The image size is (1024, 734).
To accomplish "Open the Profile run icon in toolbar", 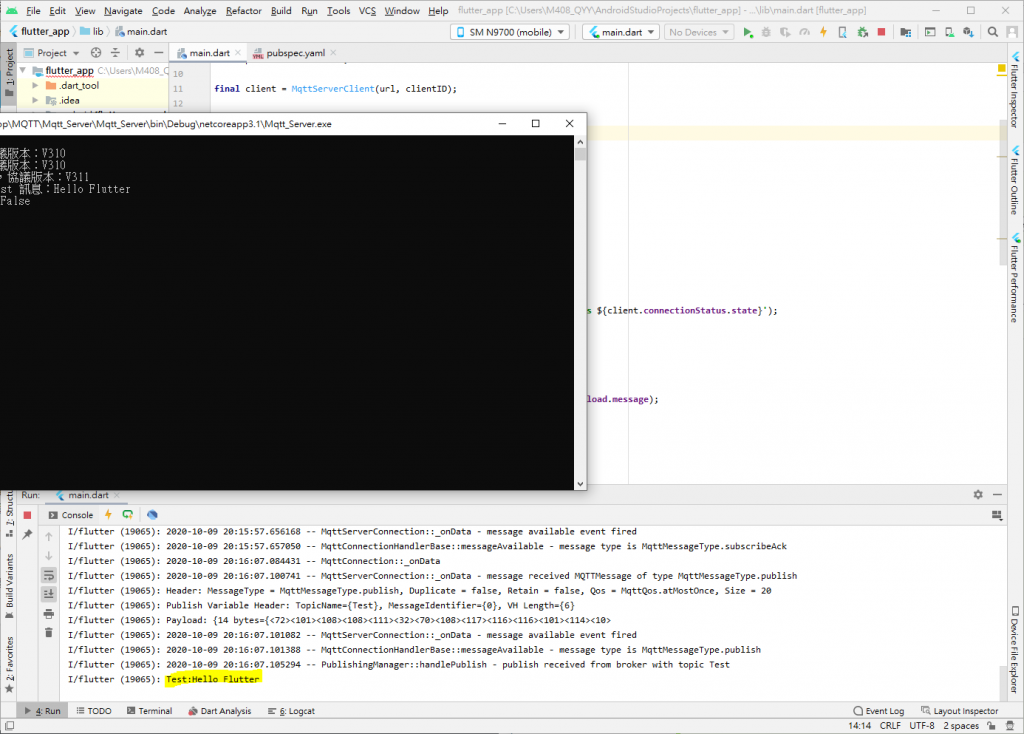I will [805, 32].
